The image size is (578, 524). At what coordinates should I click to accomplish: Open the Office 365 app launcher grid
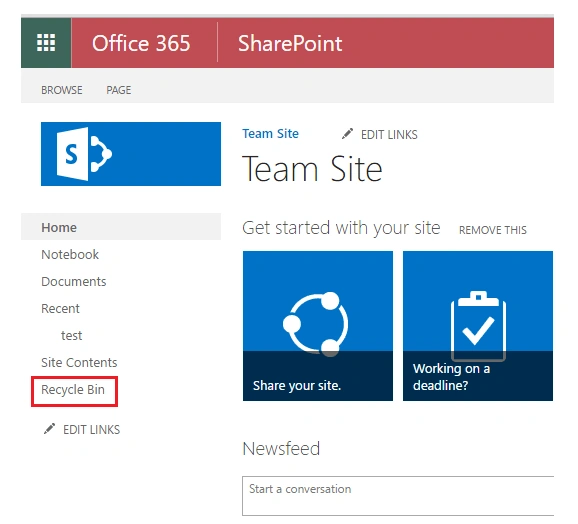click(x=46, y=43)
